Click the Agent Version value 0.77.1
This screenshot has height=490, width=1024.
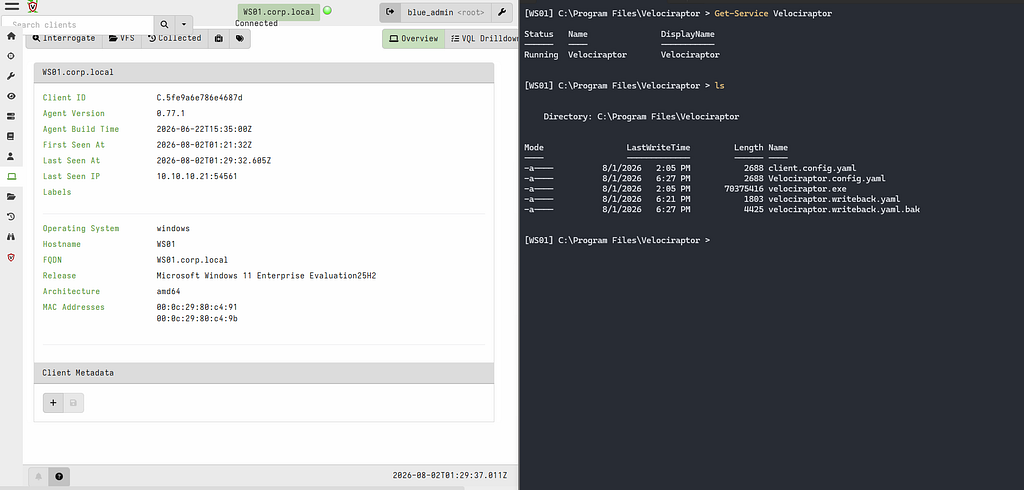(170, 114)
